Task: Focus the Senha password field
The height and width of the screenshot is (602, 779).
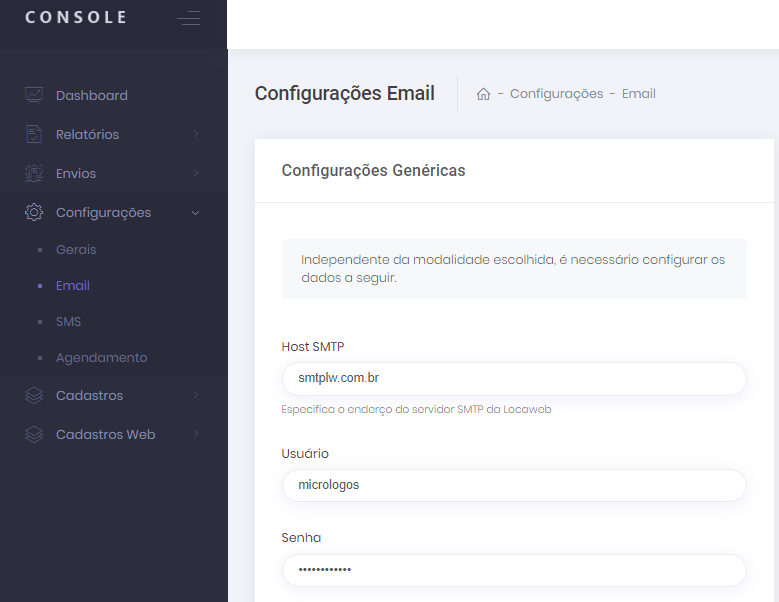Action: (514, 570)
